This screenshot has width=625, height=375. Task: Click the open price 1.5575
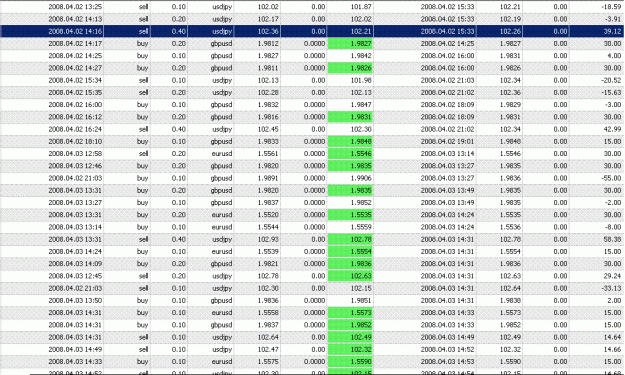[268, 361]
